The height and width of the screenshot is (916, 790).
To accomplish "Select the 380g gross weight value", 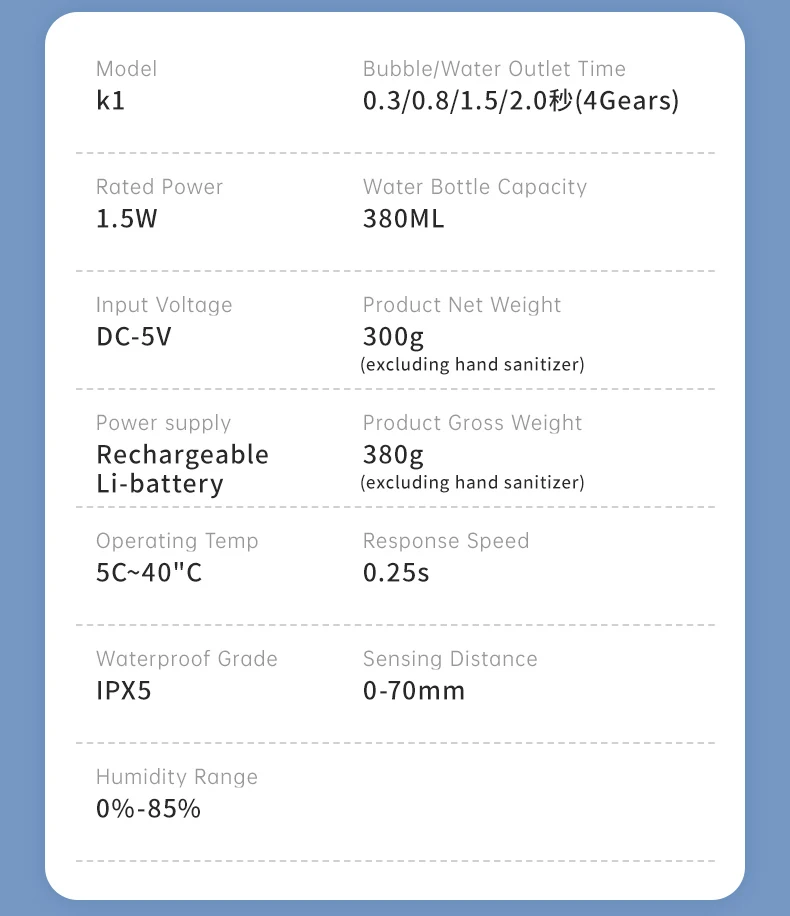I will (393, 456).
